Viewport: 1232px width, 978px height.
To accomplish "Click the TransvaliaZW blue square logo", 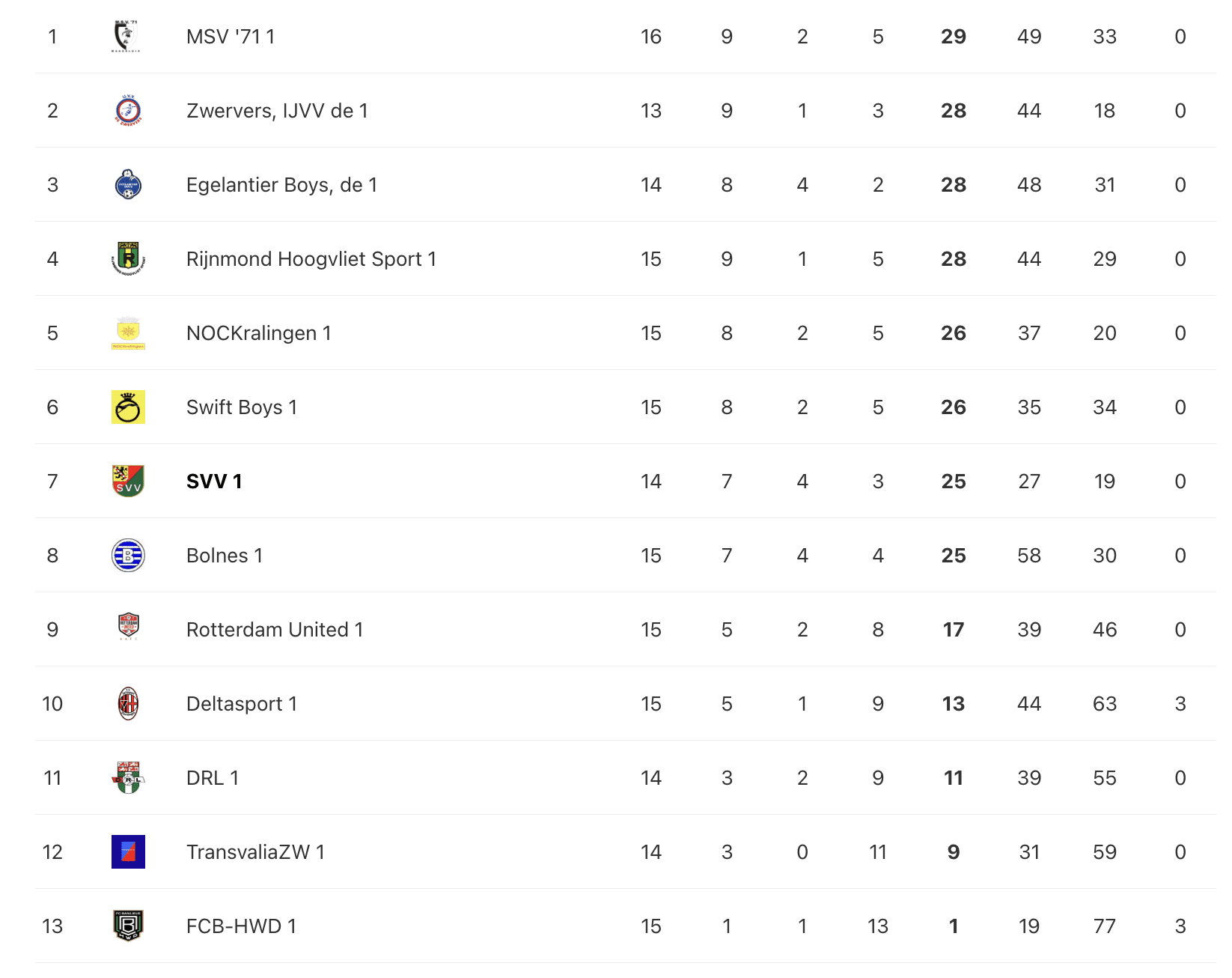I will click(x=128, y=852).
